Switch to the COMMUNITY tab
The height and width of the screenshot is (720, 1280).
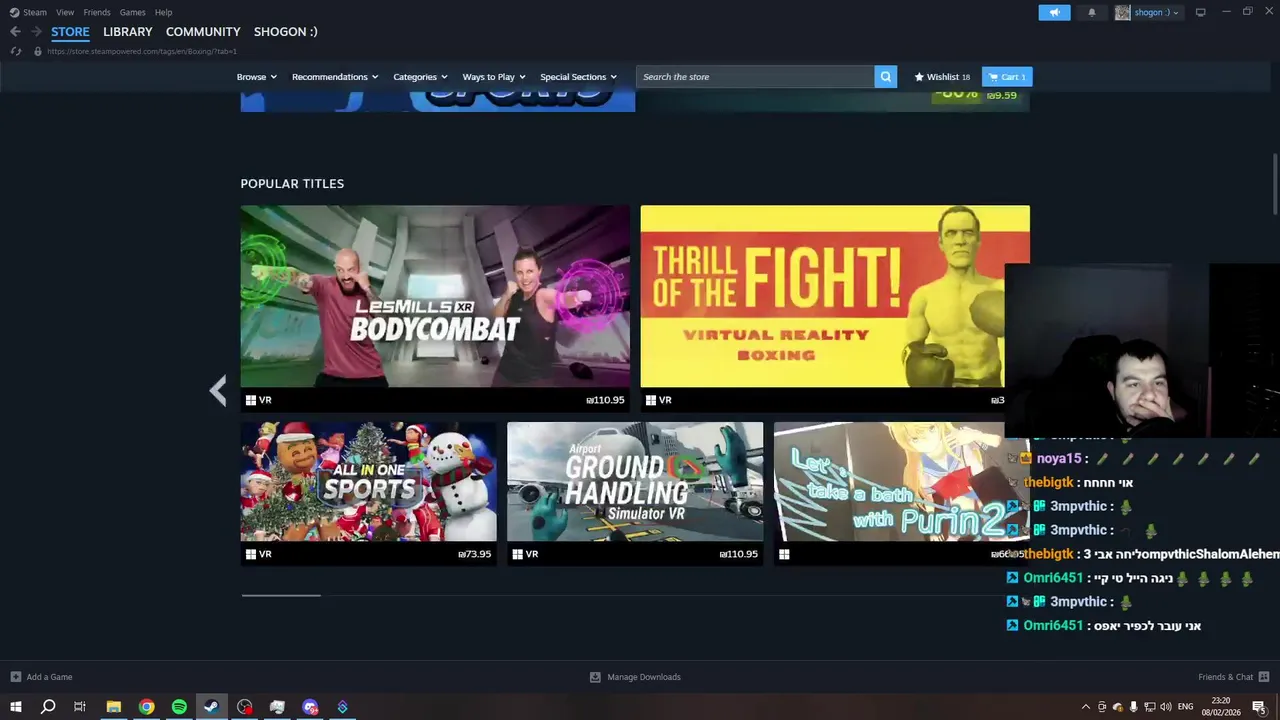click(x=203, y=32)
